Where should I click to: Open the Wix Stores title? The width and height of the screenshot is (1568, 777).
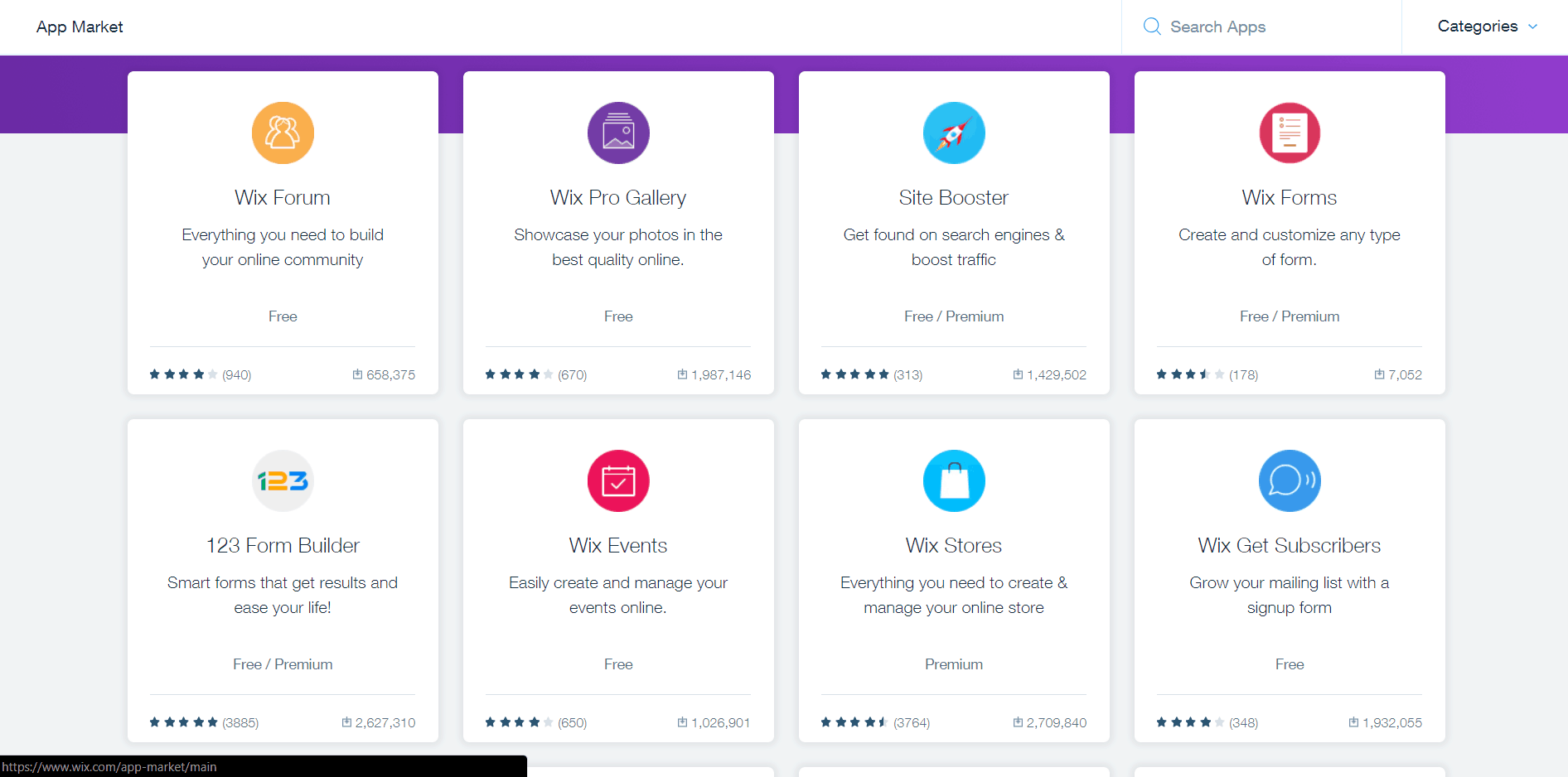pyautogui.click(x=954, y=545)
